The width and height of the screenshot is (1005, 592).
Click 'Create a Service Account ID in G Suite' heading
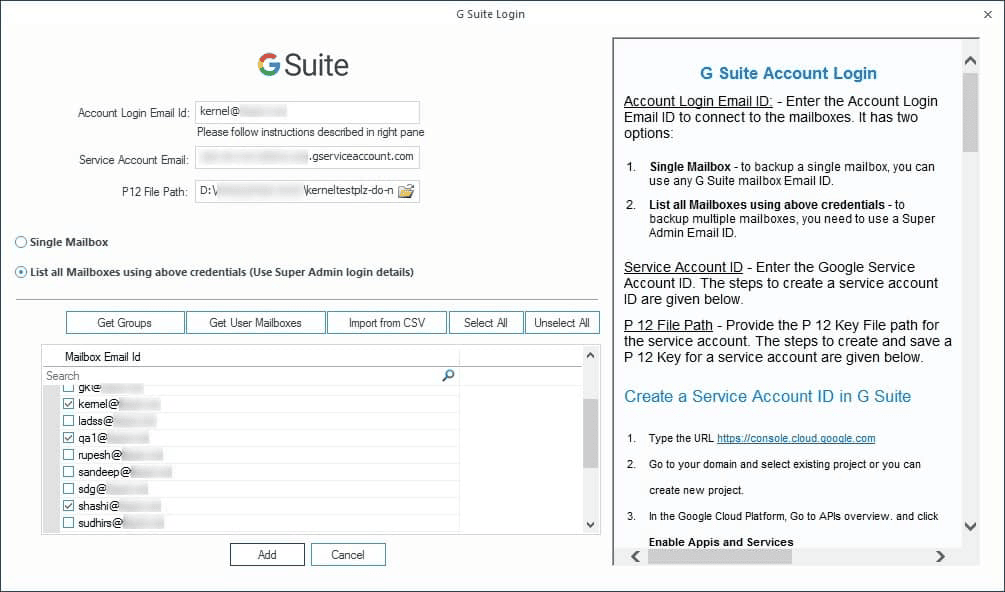click(768, 396)
